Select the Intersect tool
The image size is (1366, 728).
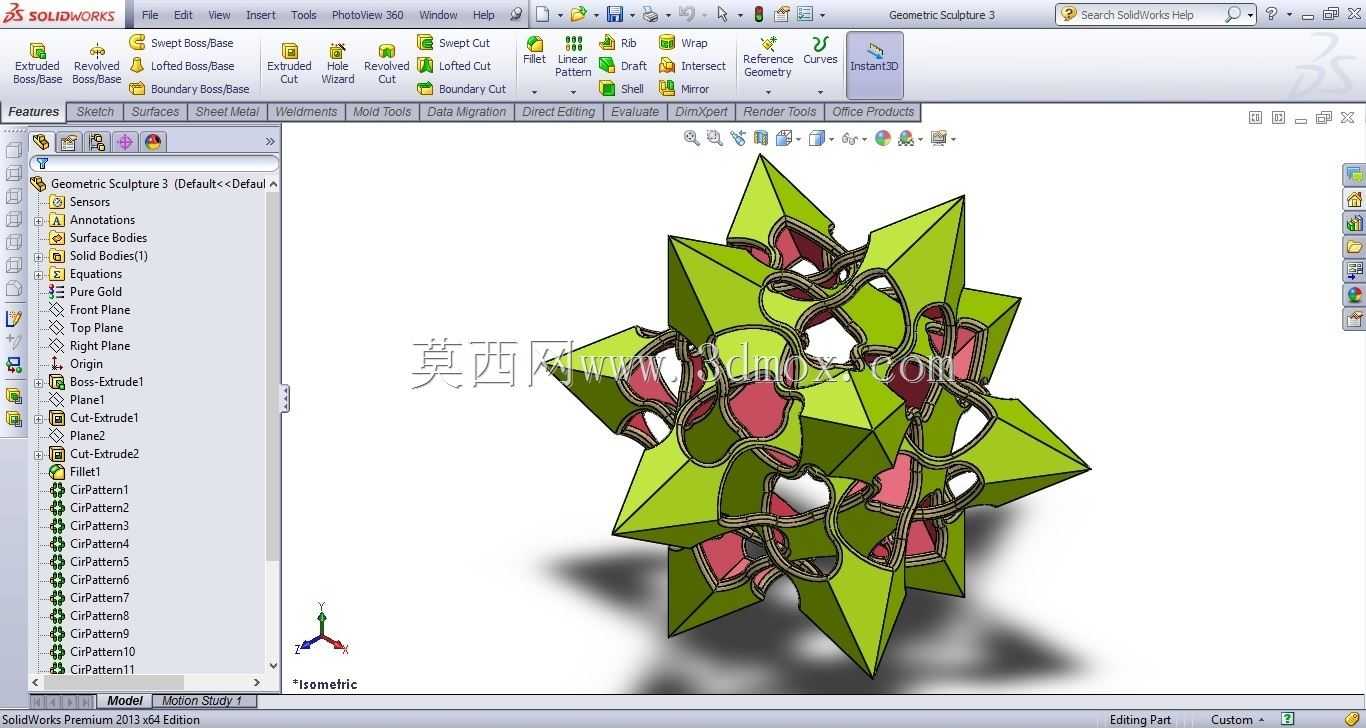click(x=692, y=66)
